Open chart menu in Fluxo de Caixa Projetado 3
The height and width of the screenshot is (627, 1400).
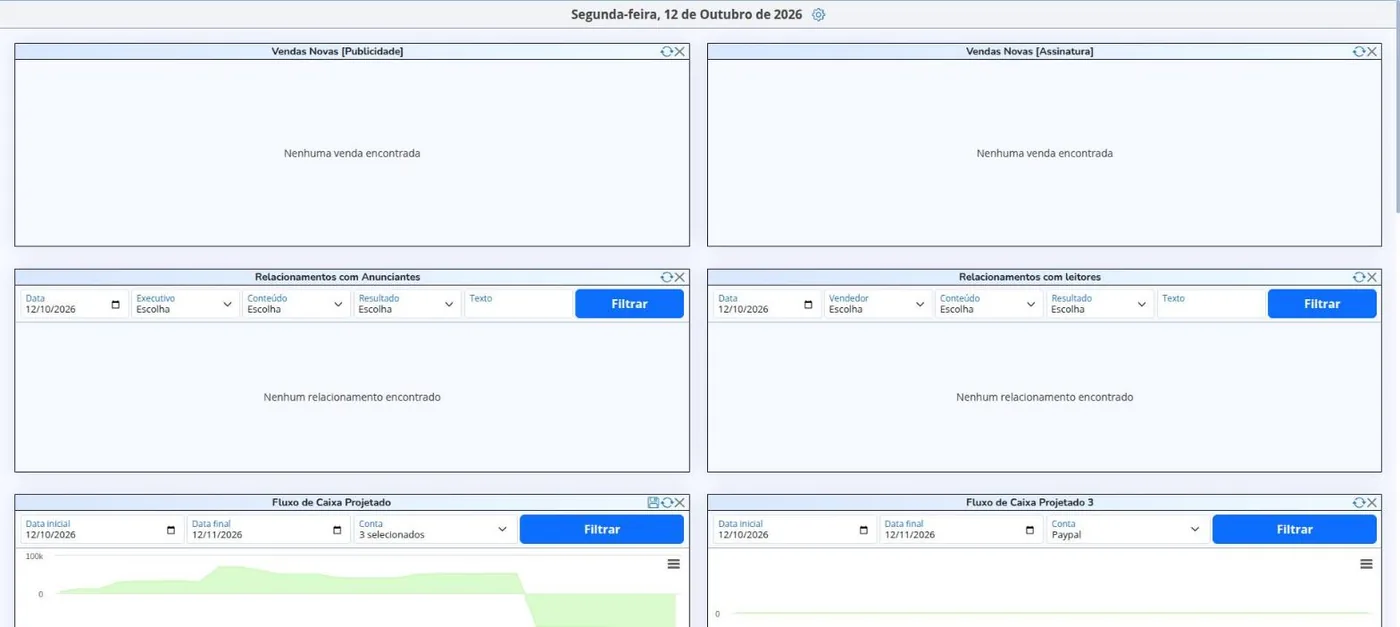click(1366, 564)
